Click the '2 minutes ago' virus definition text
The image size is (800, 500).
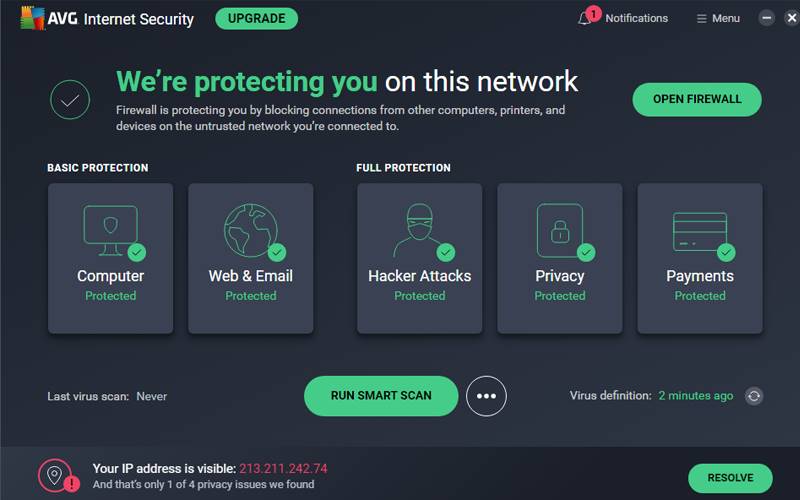[x=695, y=396]
